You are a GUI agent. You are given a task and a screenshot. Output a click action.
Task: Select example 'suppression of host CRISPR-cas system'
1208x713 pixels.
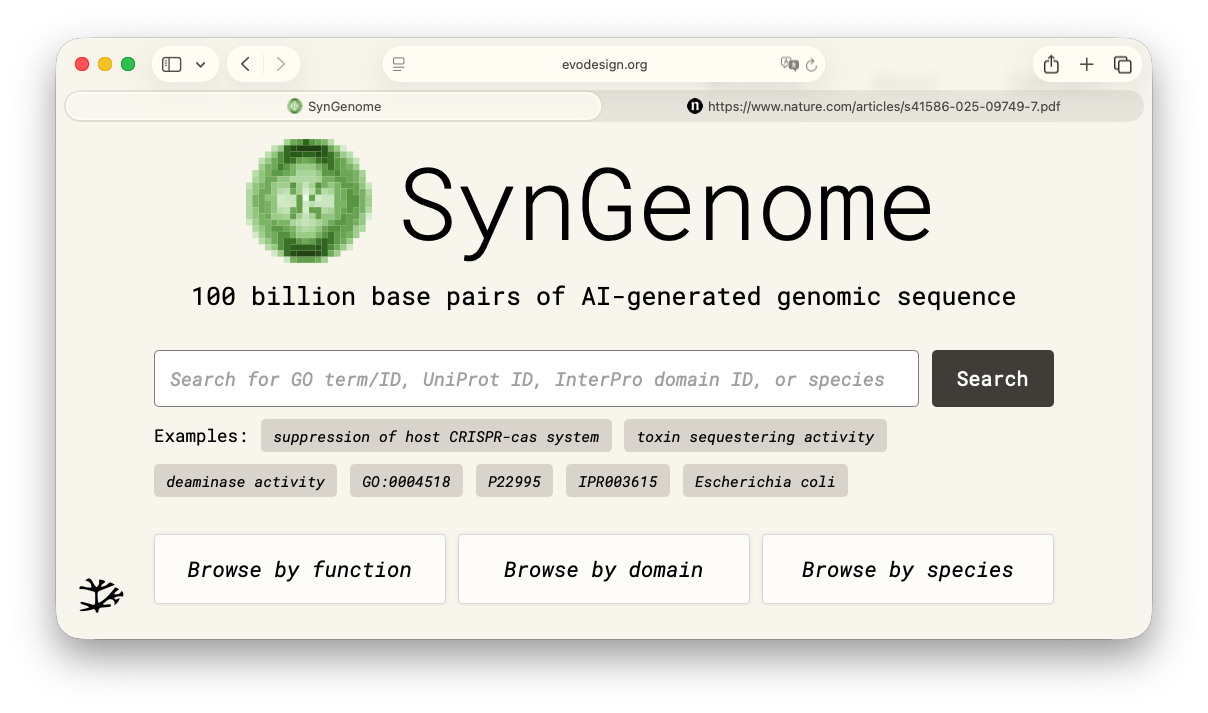(436, 436)
